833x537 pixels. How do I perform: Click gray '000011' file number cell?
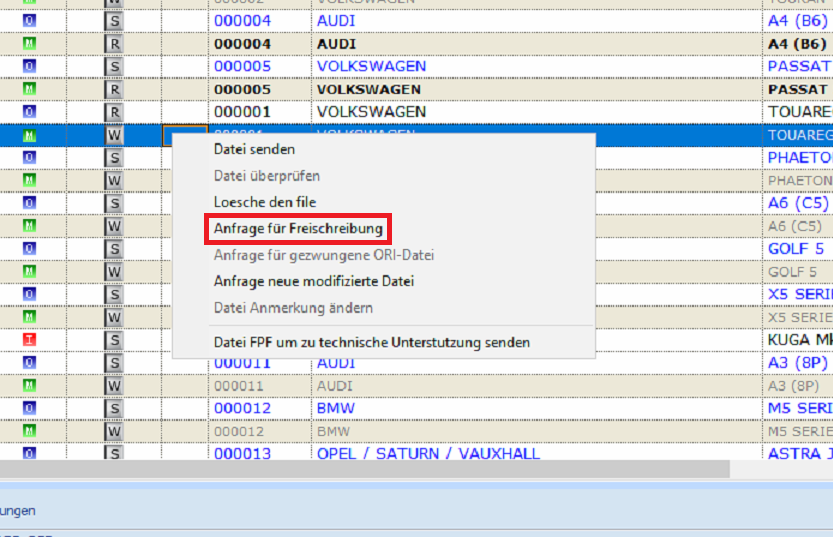coord(239,386)
